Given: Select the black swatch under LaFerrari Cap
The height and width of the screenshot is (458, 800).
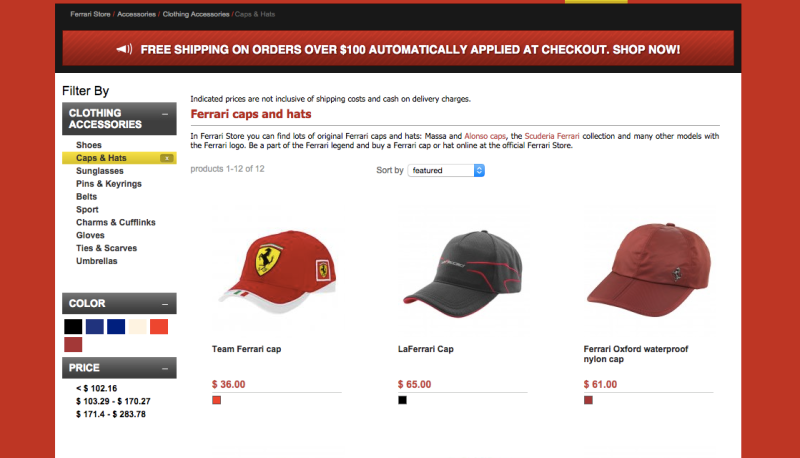Looking at the screenshot, I should coord(403,400).
